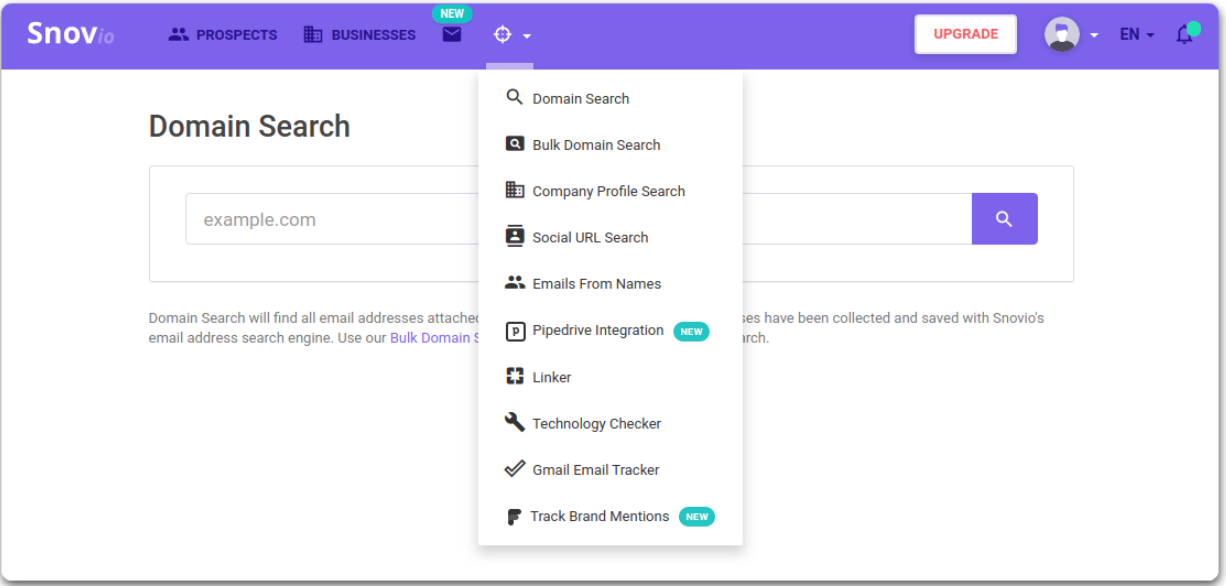Click the NEW badge above the envelope
Image resolution: width=1226 pixels, height=586 pixels.
click(452, 14)
